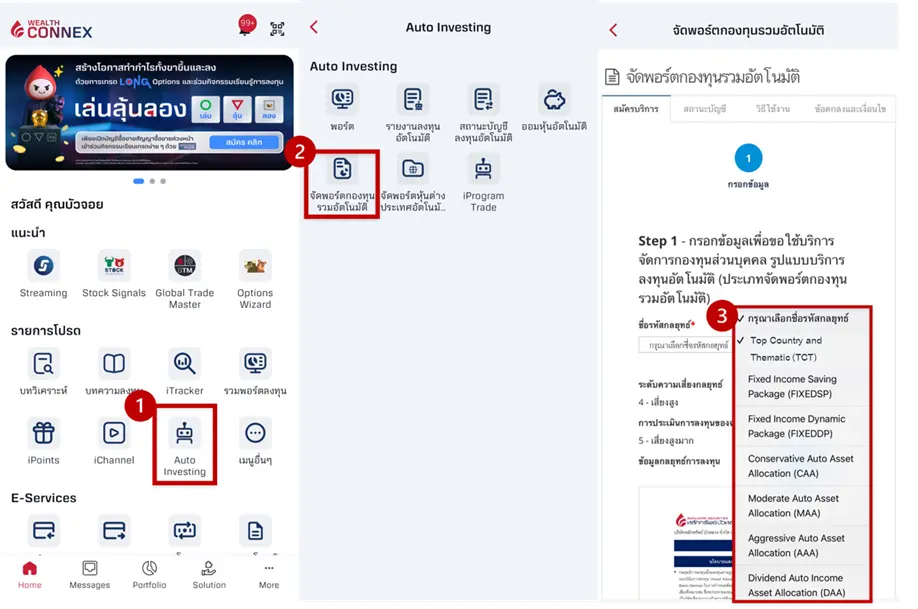Select Top Country and Thematic (TCT) option
This screenshot has height=609, width=918.
(x=785, y=348)
